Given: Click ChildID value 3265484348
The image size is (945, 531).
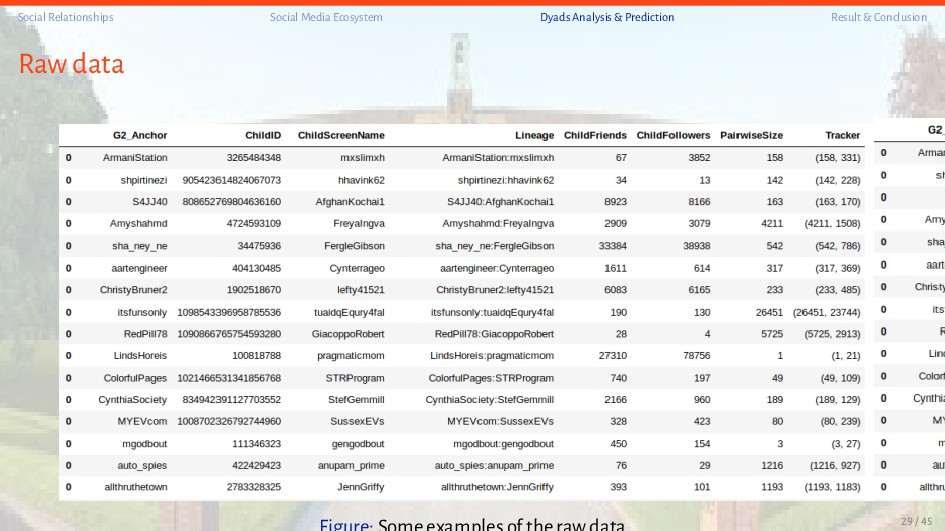Looking at the screenshot, I should pos(254,157).
